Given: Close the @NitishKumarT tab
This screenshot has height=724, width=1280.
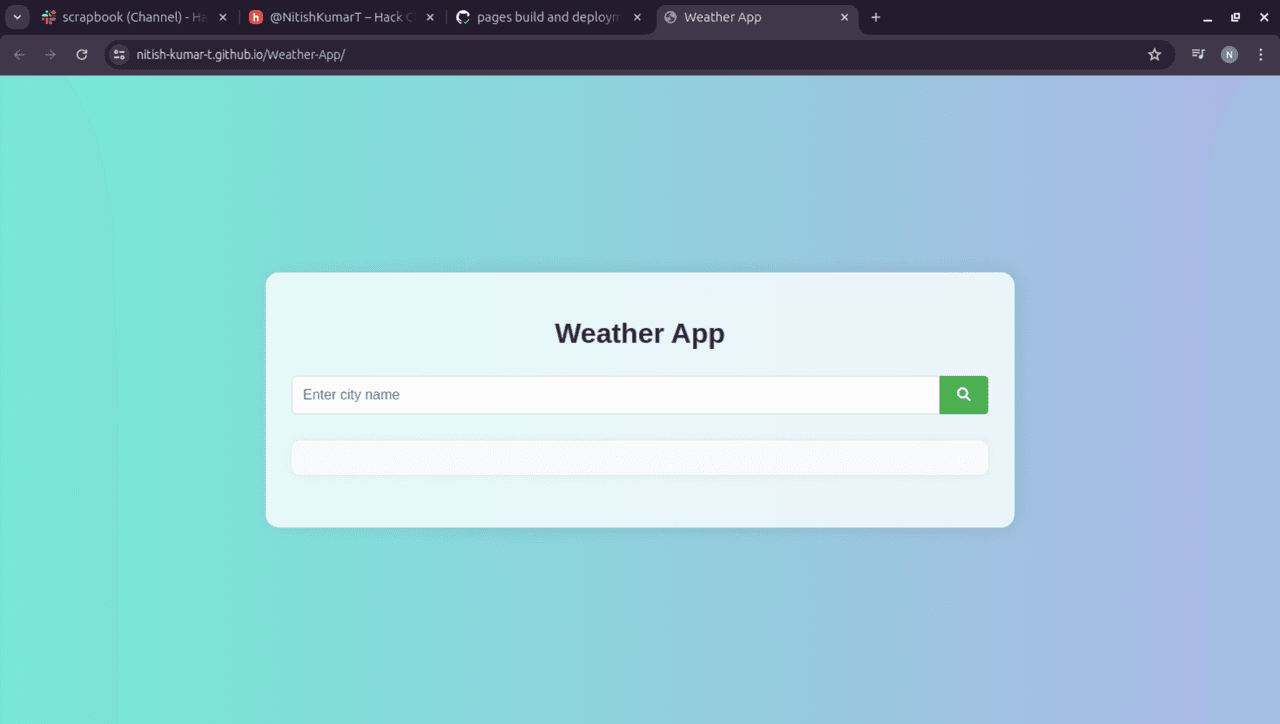Looking at the screenshot, I should point(430,17).
